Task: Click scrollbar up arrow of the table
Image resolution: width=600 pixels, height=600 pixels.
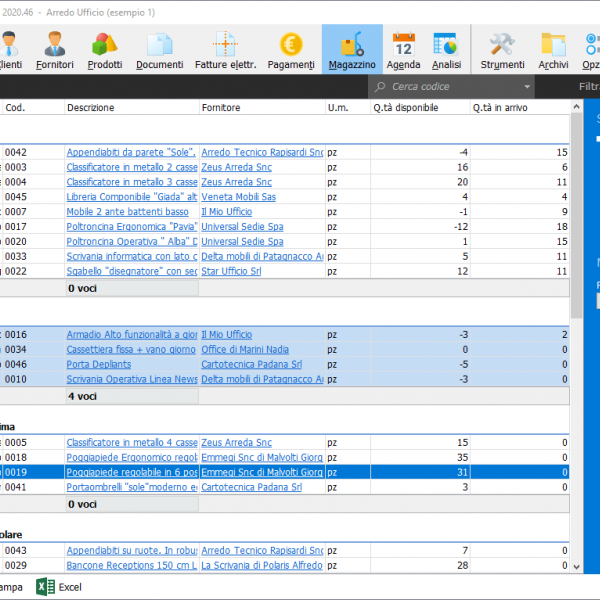Action: click(x=576, y=107)
